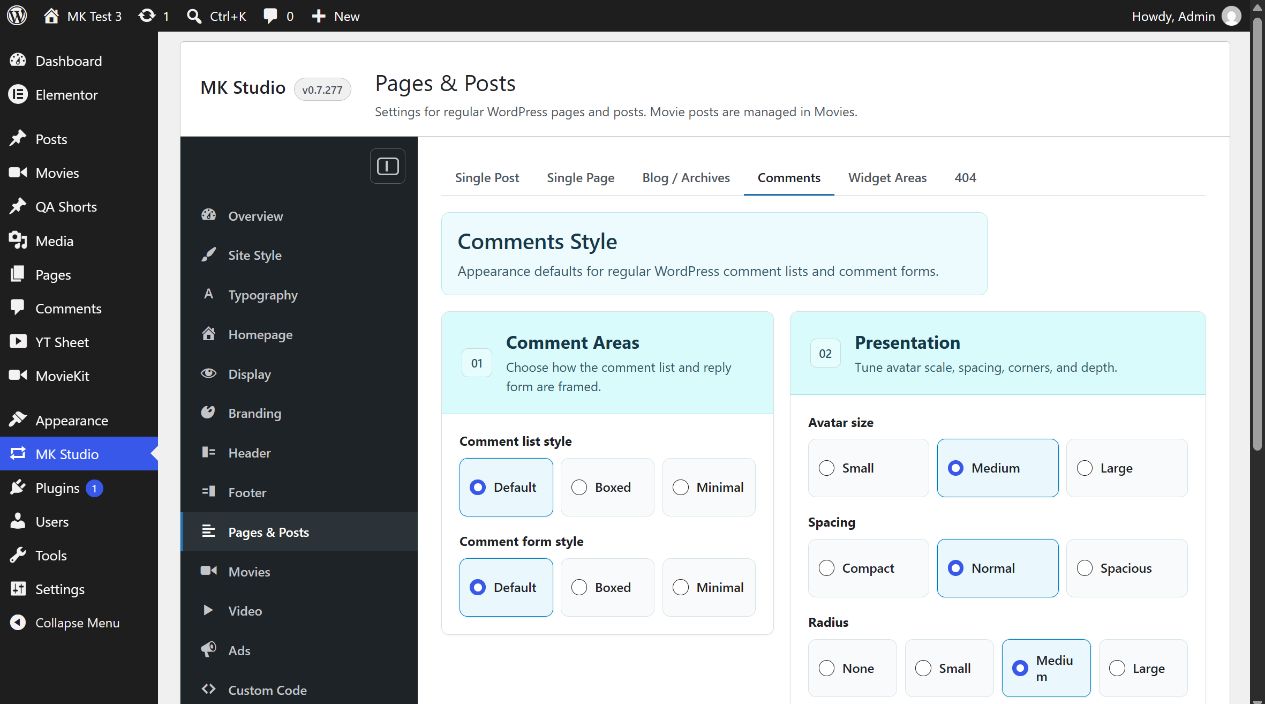1265x704 pixels.
Task: Click the Ads megaphone icon
Action: point(209,650)
